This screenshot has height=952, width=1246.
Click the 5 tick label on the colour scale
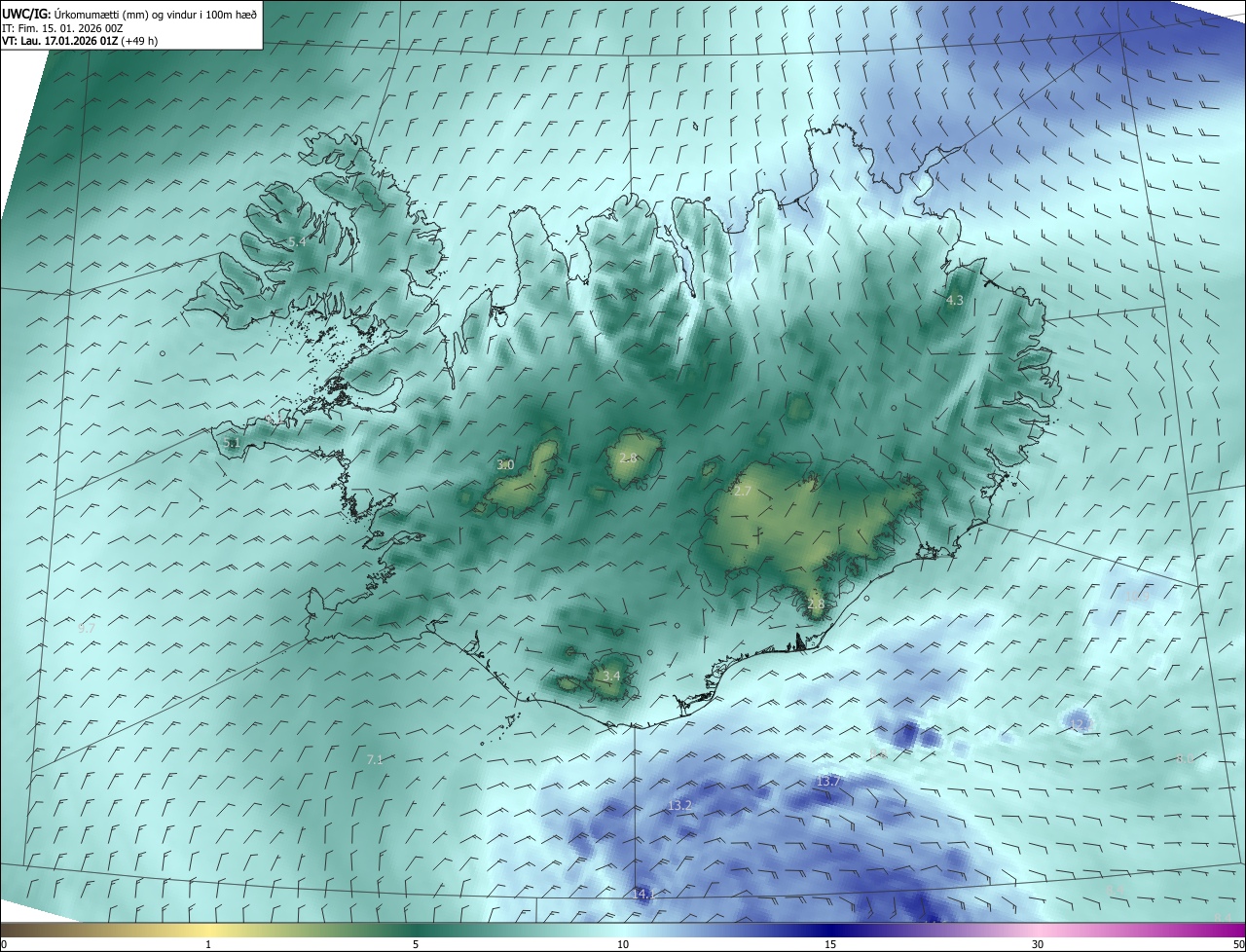point(416,944)
